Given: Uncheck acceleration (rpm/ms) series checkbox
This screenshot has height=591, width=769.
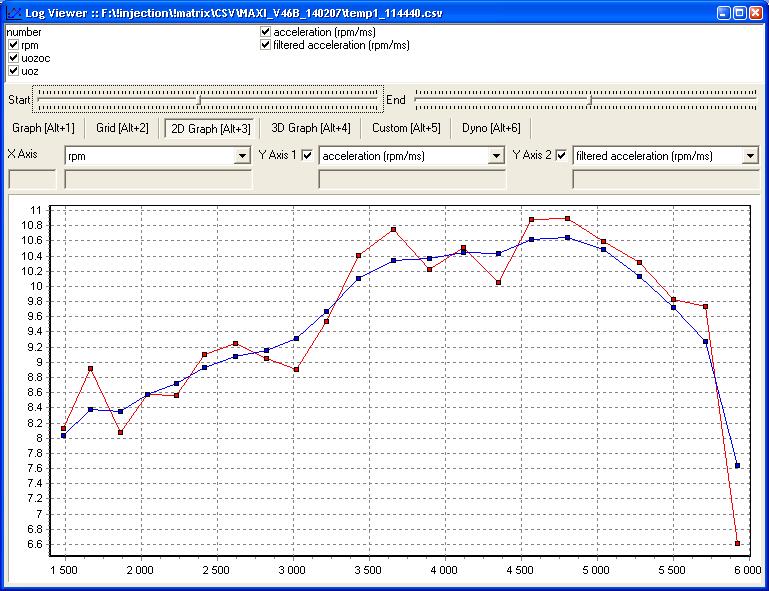Looking at the screenshot, I should pos(266,32).
